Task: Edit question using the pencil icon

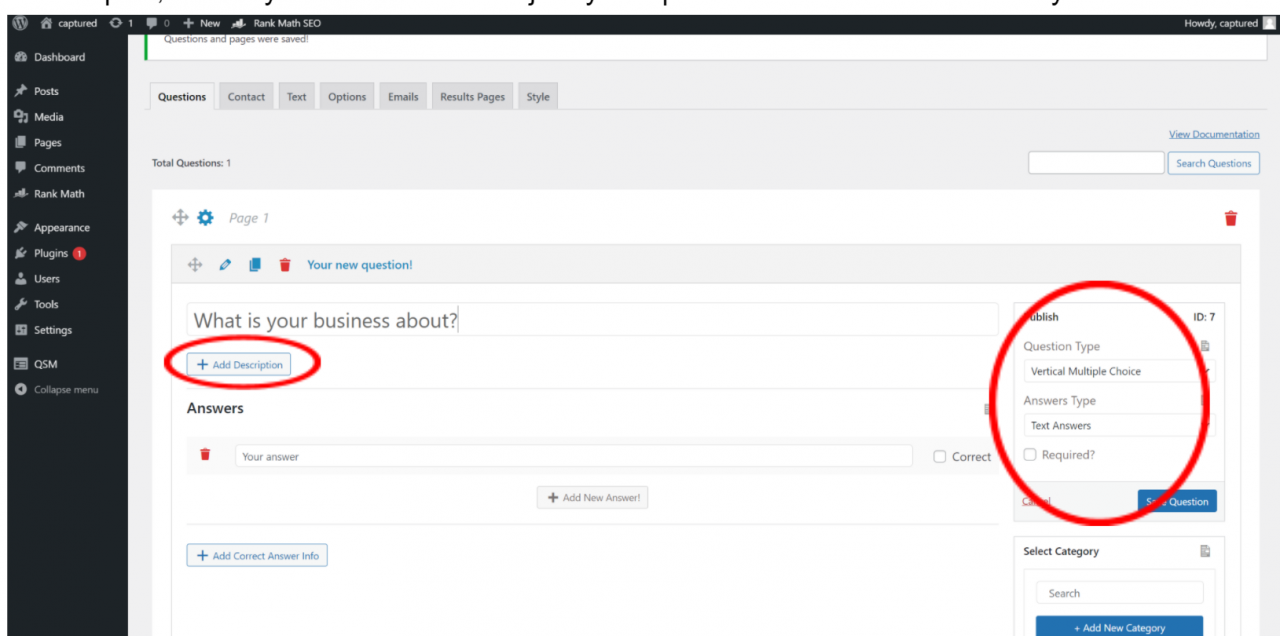Action: click(225, 264)
